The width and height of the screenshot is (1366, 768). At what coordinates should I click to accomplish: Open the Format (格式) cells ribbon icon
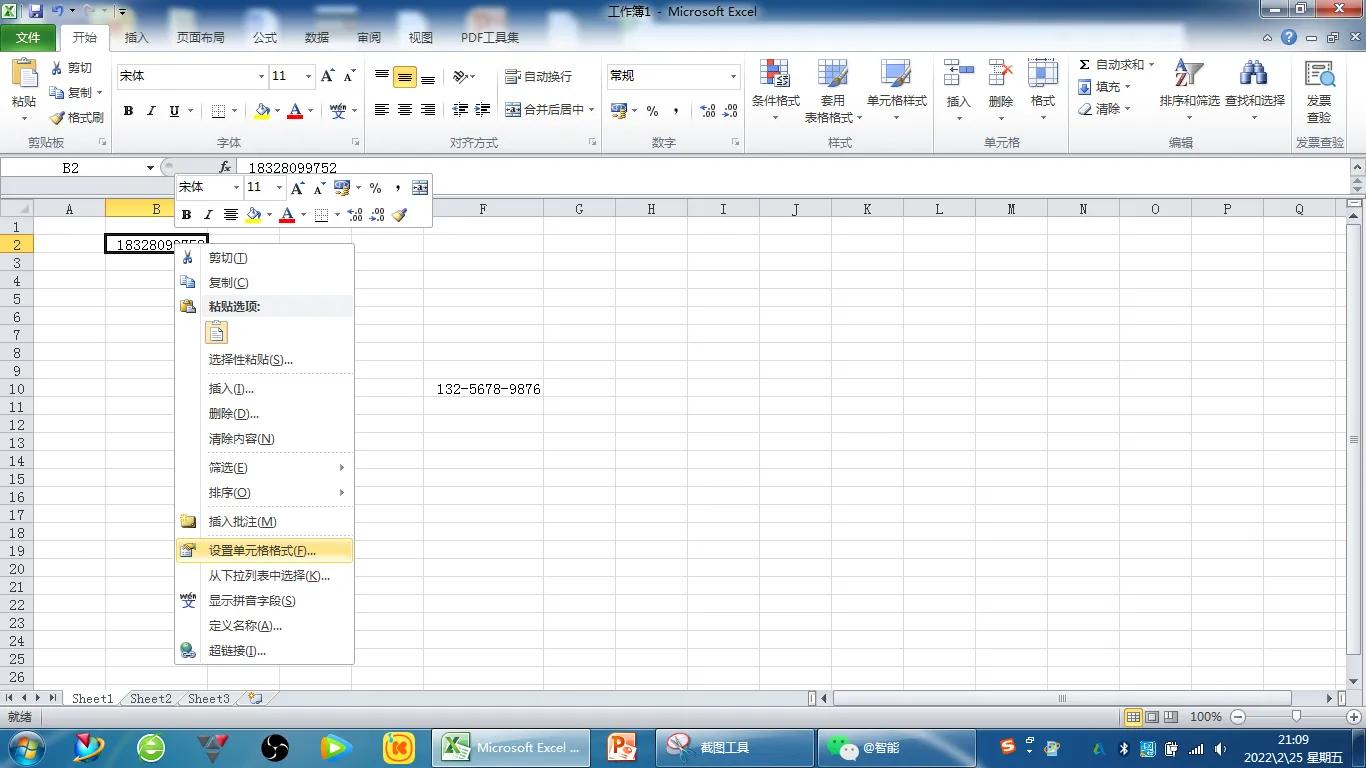(1043, 74)
